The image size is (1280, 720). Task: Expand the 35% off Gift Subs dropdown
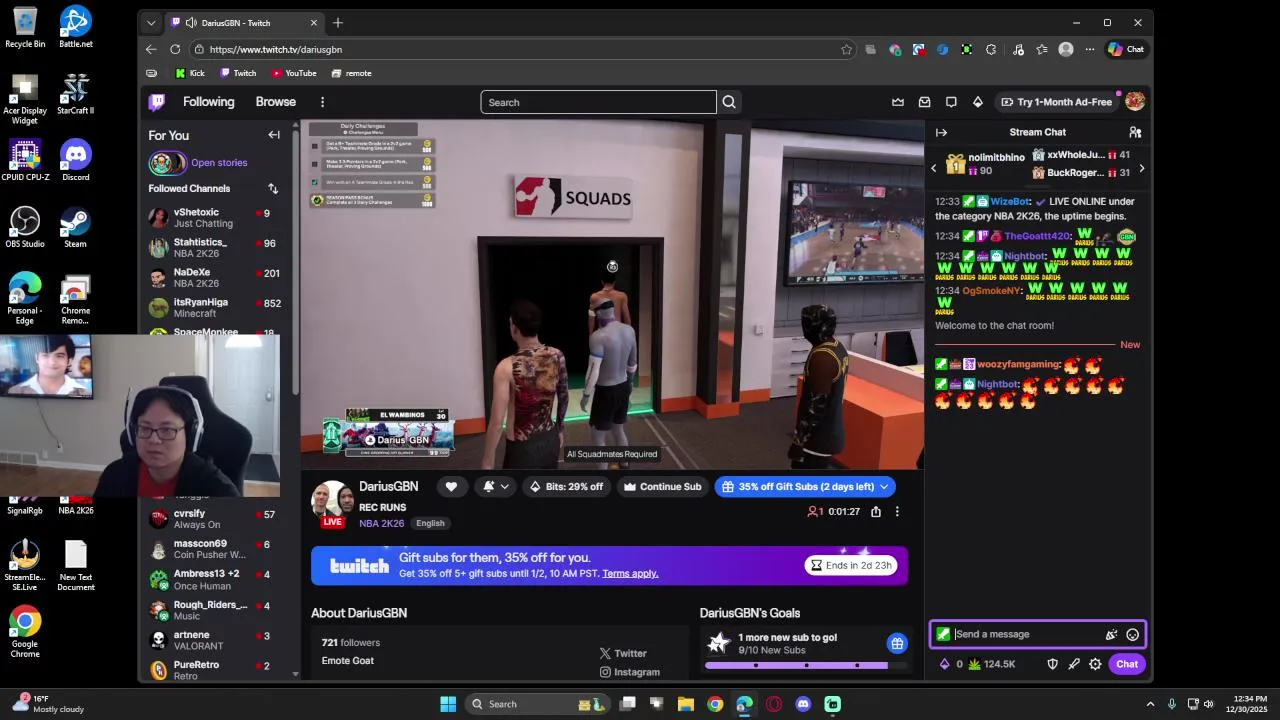point(884,487)
